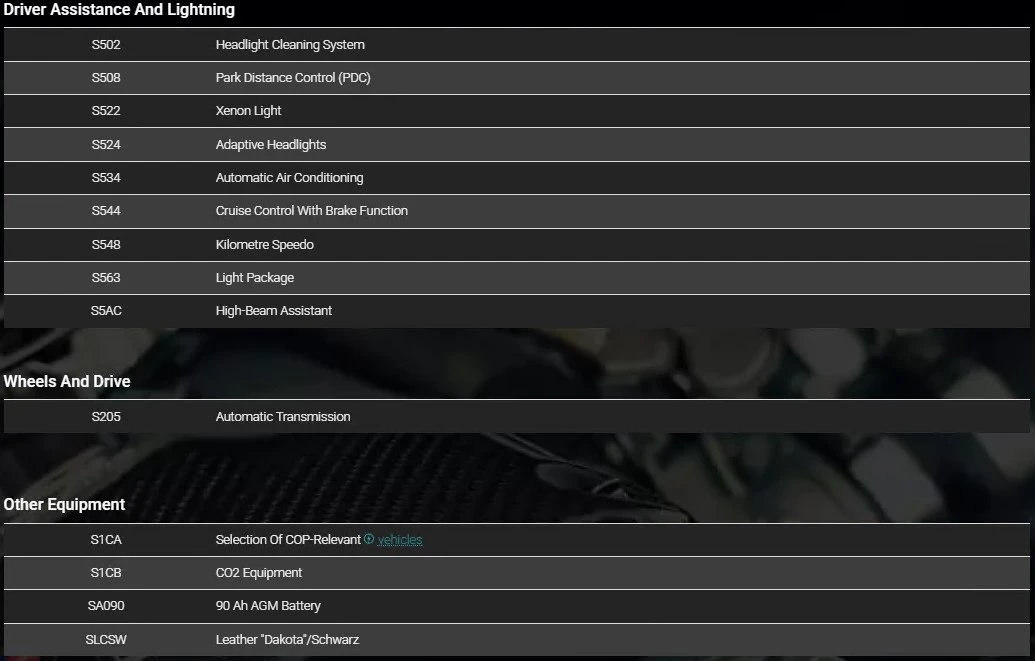Select the CO2 Equipment row
The height and width of the screenshot is (661, 1035).
[x=517, y=573]
